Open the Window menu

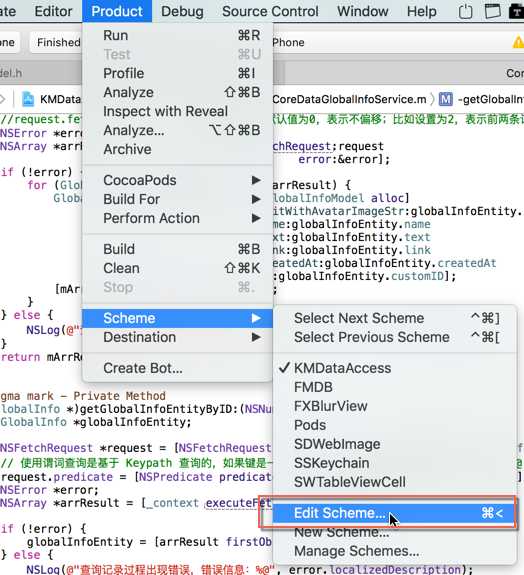point(363,11)
